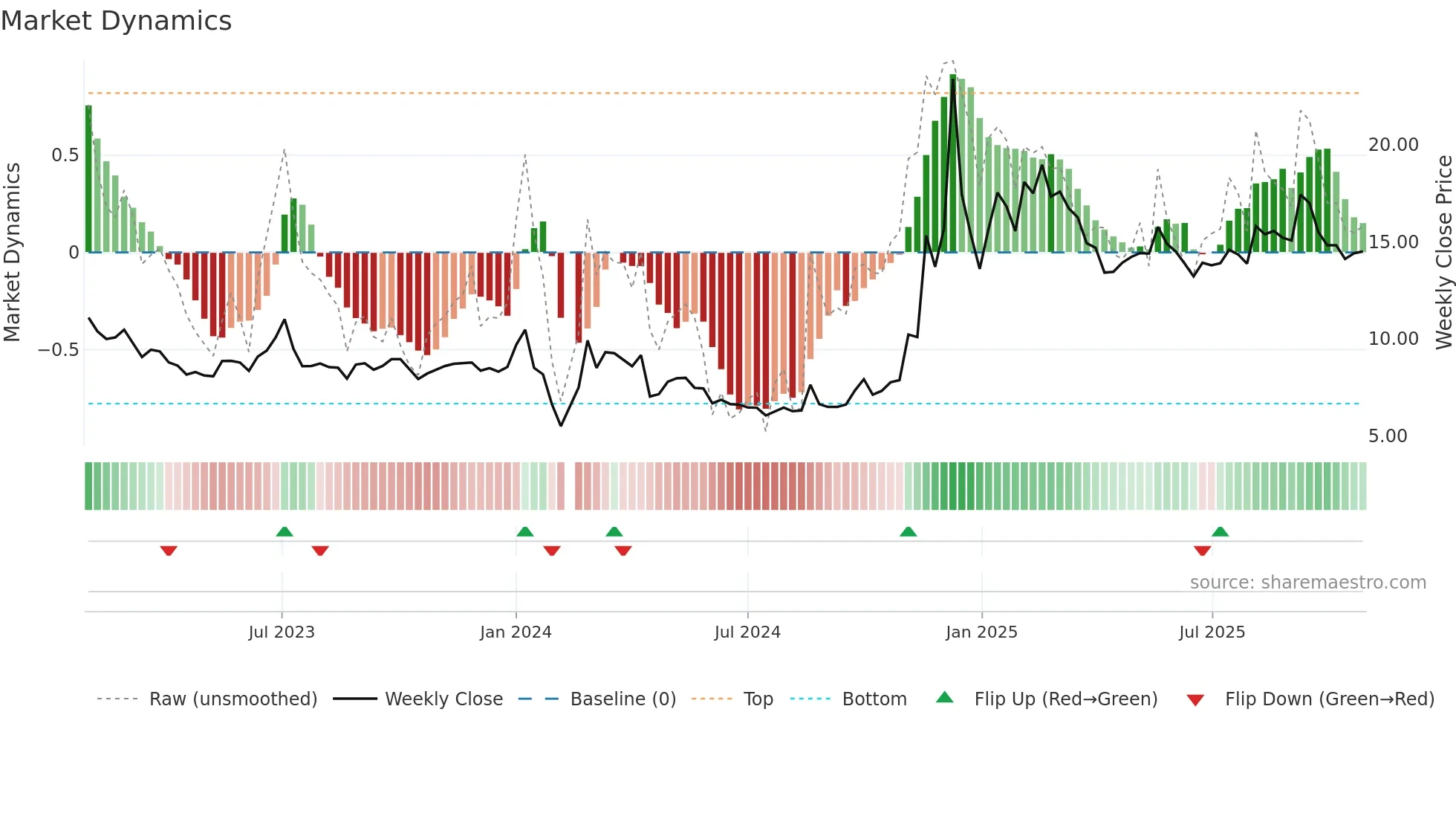1456x819 pixels.
Task: Click the Market Dynamics chart title
Action: [x=117, y=21]
